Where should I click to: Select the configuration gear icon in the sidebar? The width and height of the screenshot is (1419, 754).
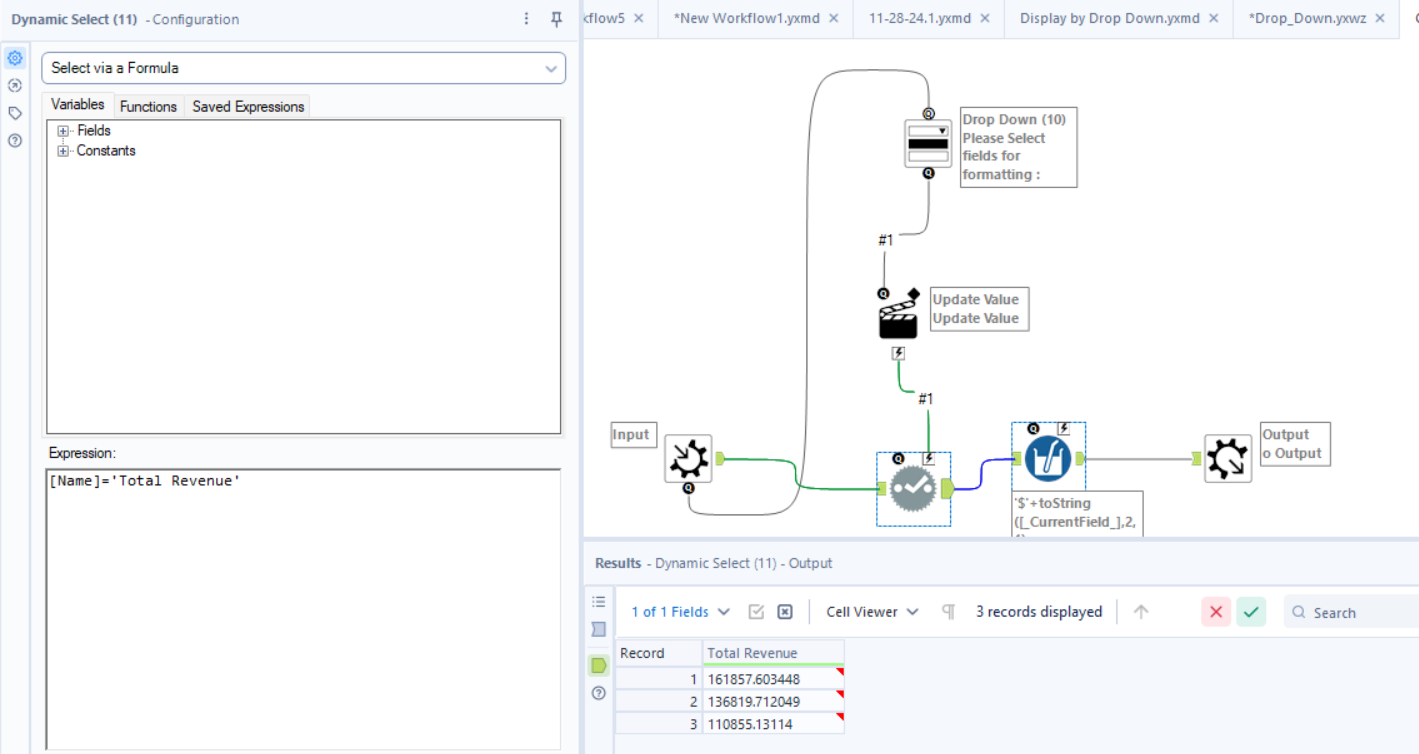14,57
